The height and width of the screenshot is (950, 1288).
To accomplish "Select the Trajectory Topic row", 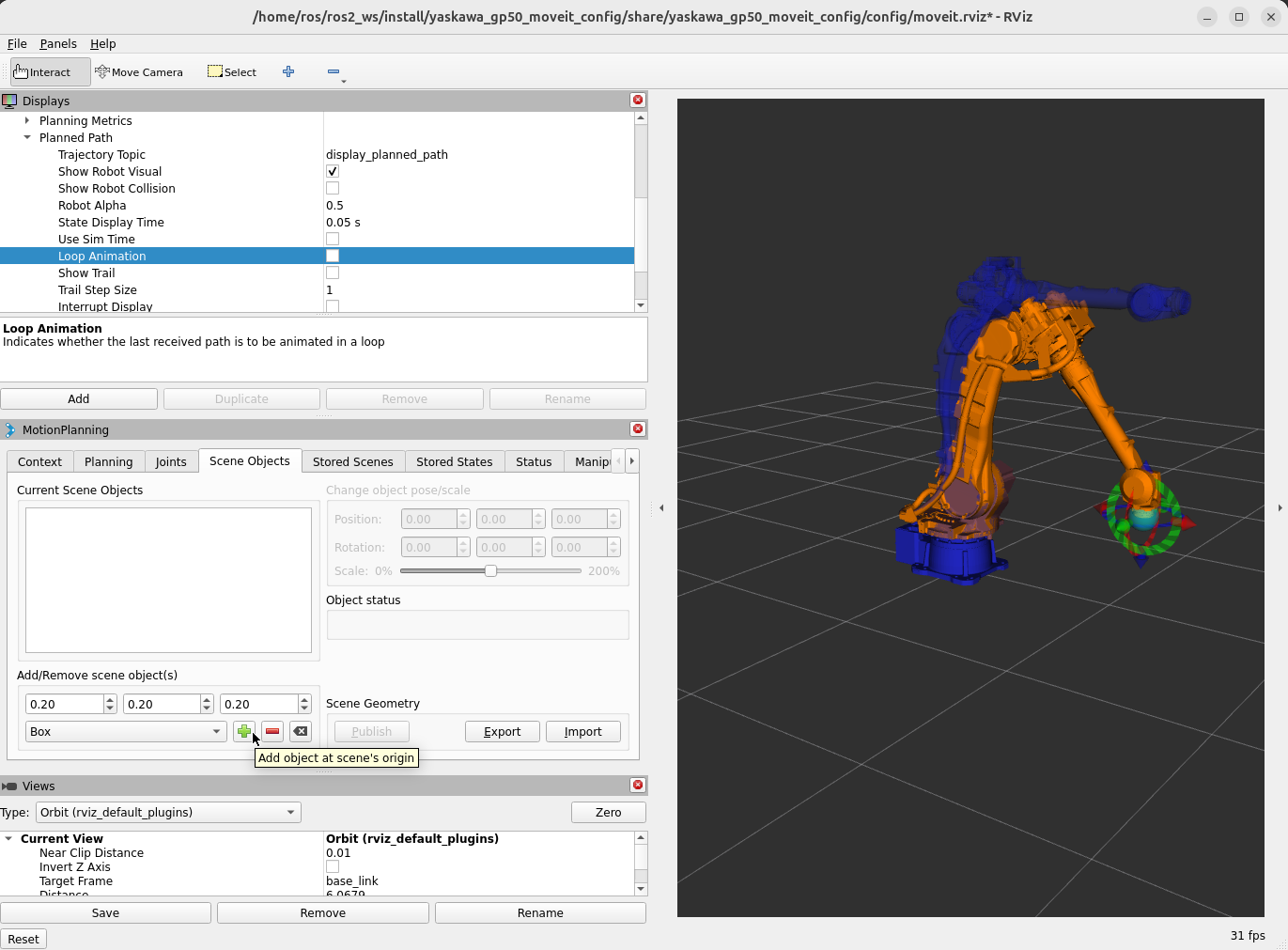I will click(x=318, y=154).
